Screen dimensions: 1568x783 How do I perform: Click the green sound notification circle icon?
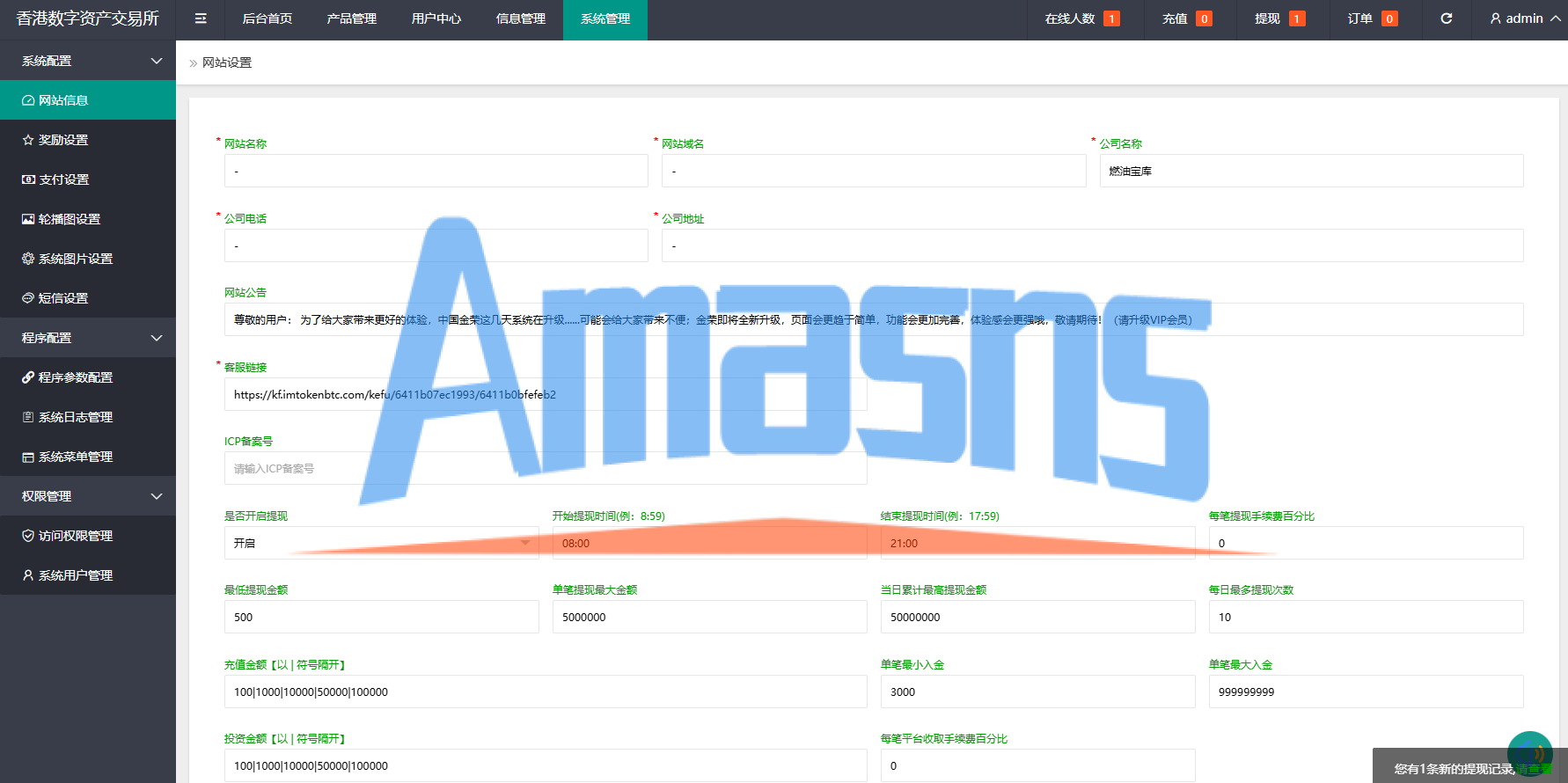pos(1529,753)
